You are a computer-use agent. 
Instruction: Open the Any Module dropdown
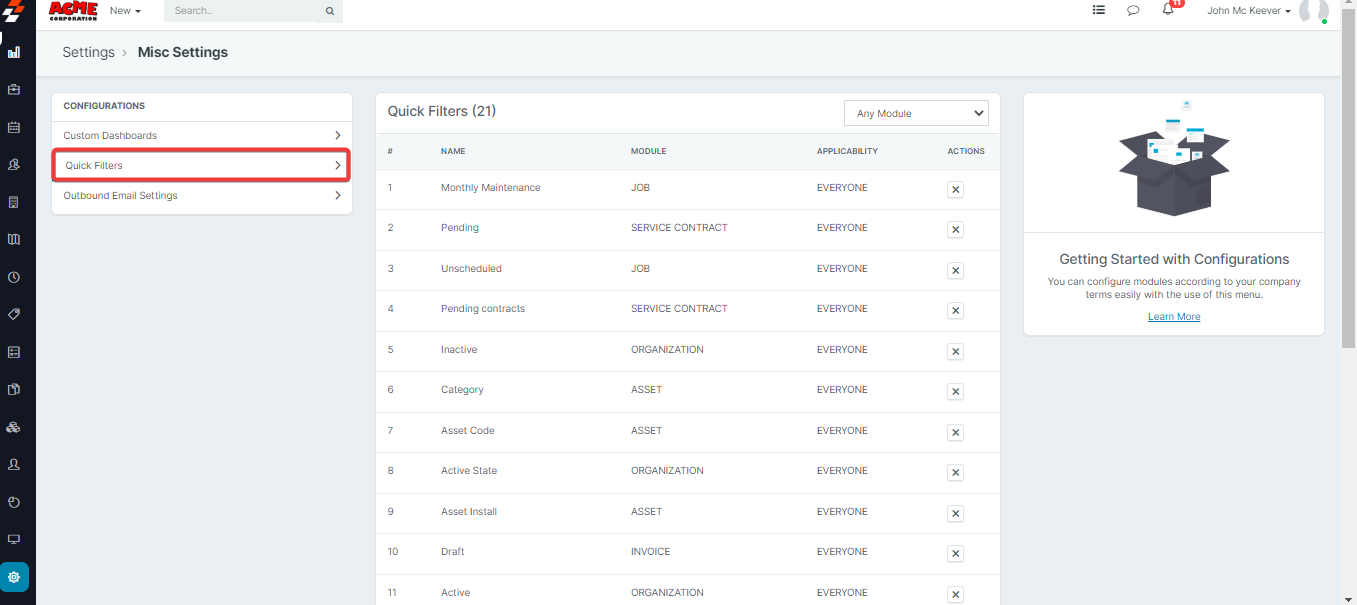915,113
